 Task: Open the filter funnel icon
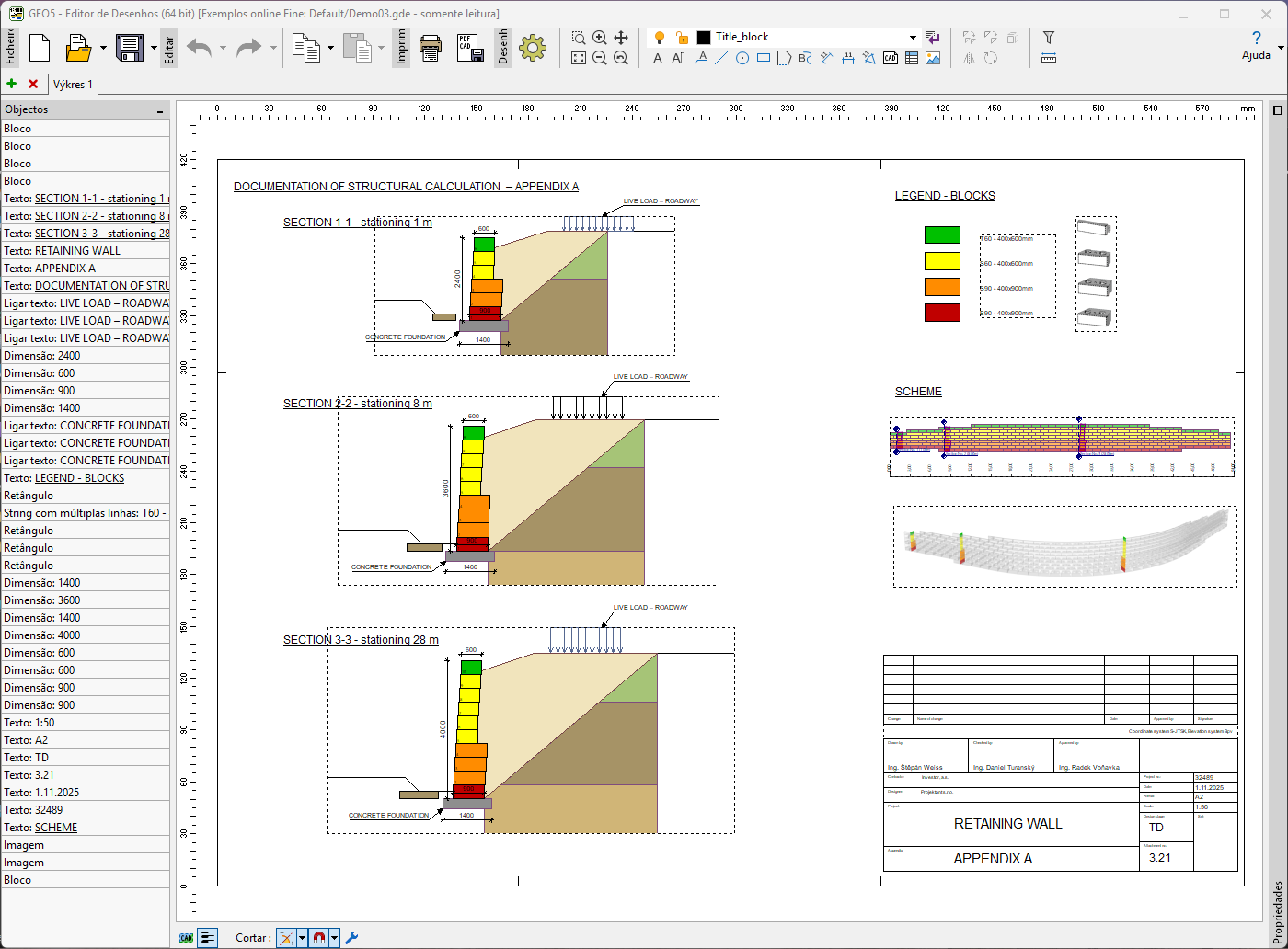pyautogui.click(x=1048, y=38)
